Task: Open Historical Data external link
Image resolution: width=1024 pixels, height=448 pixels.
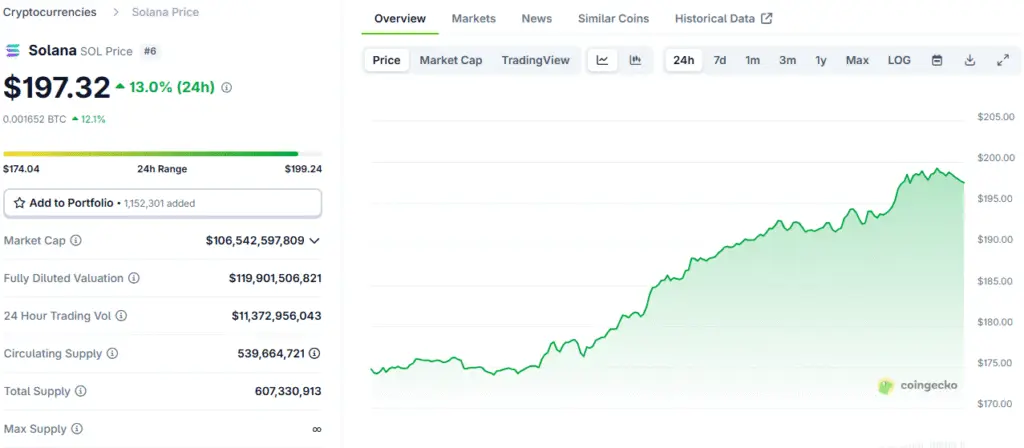Action: pos(724,18)
